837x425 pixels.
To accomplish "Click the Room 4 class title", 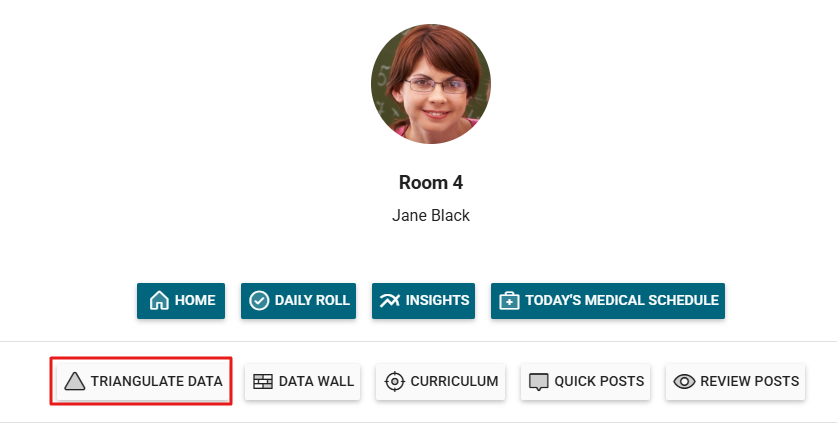I will pos(430,183).
